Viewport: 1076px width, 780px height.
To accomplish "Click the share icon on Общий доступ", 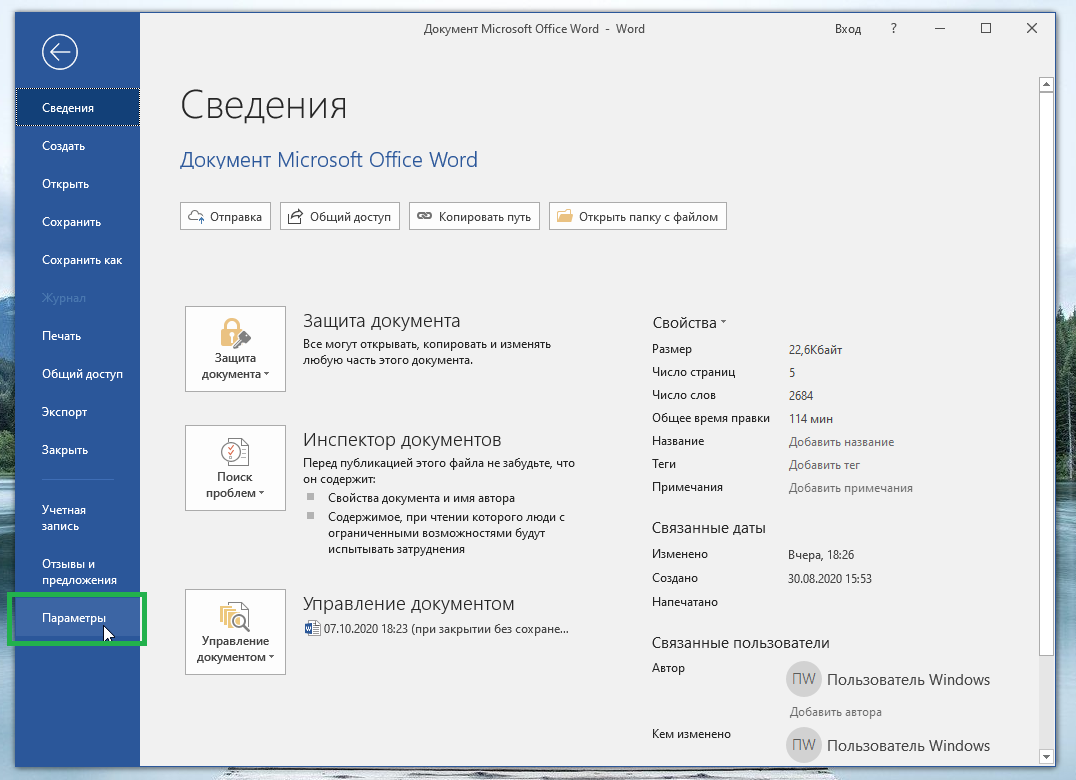I will click(295, 217).
